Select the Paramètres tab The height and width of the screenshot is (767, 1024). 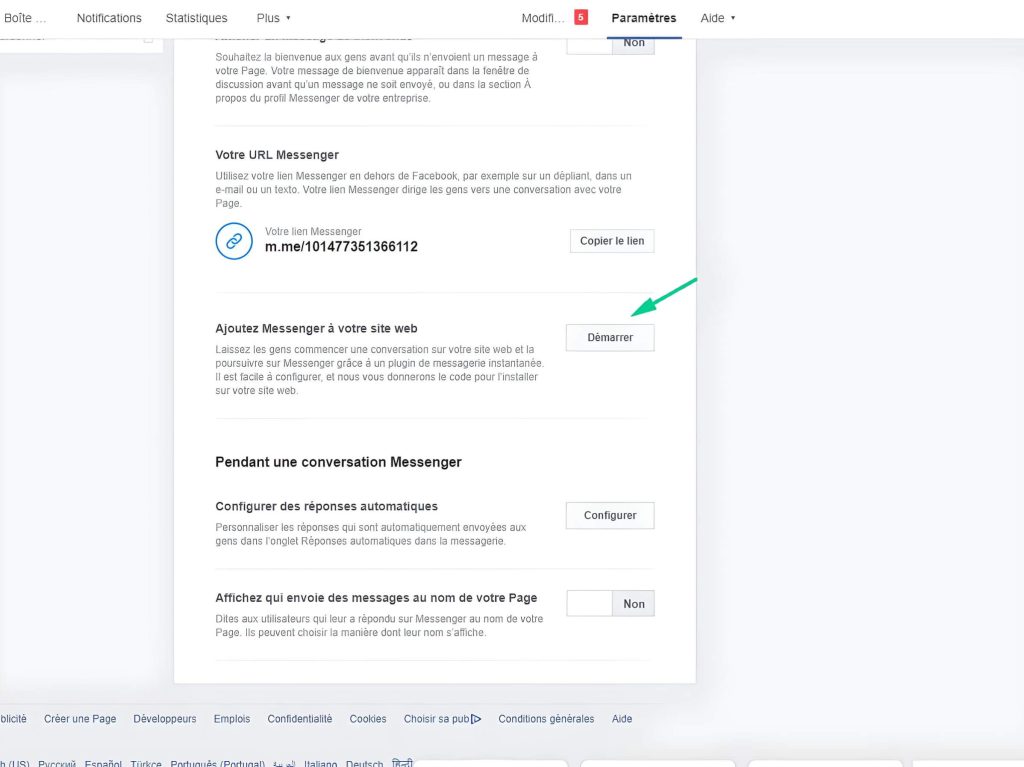click(643, 18)
